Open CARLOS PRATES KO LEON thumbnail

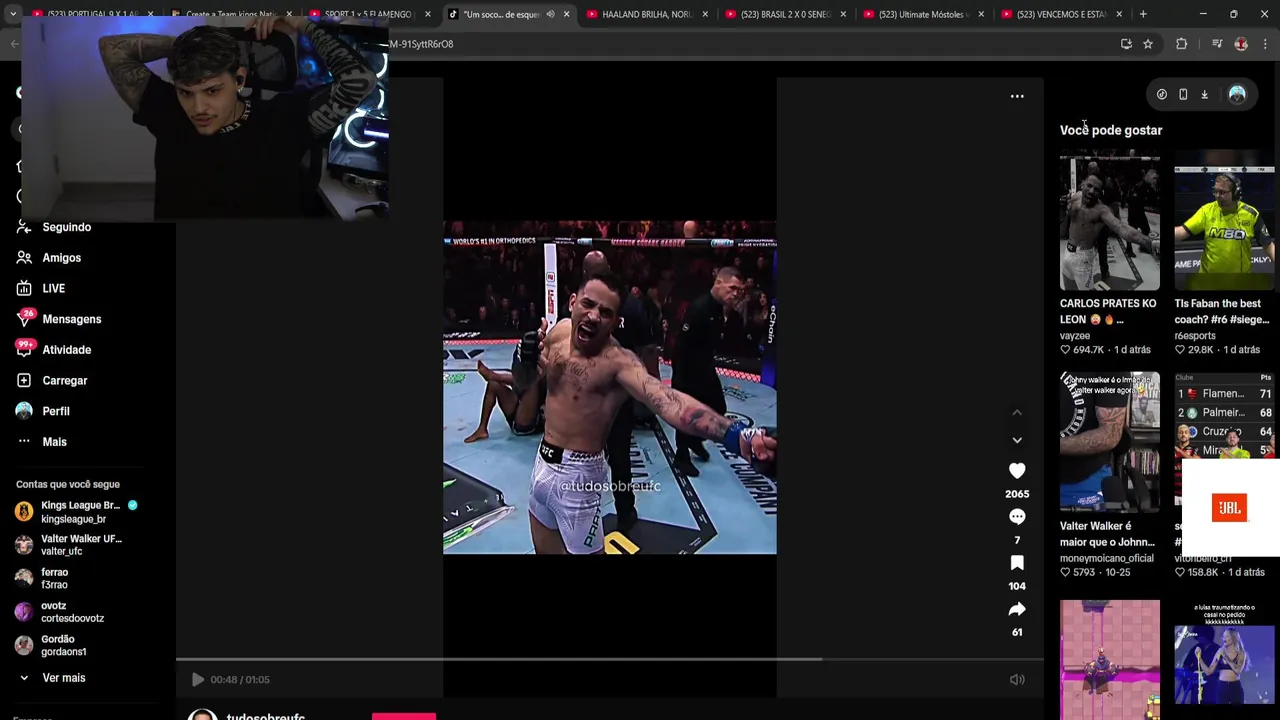coord(1110,220)
